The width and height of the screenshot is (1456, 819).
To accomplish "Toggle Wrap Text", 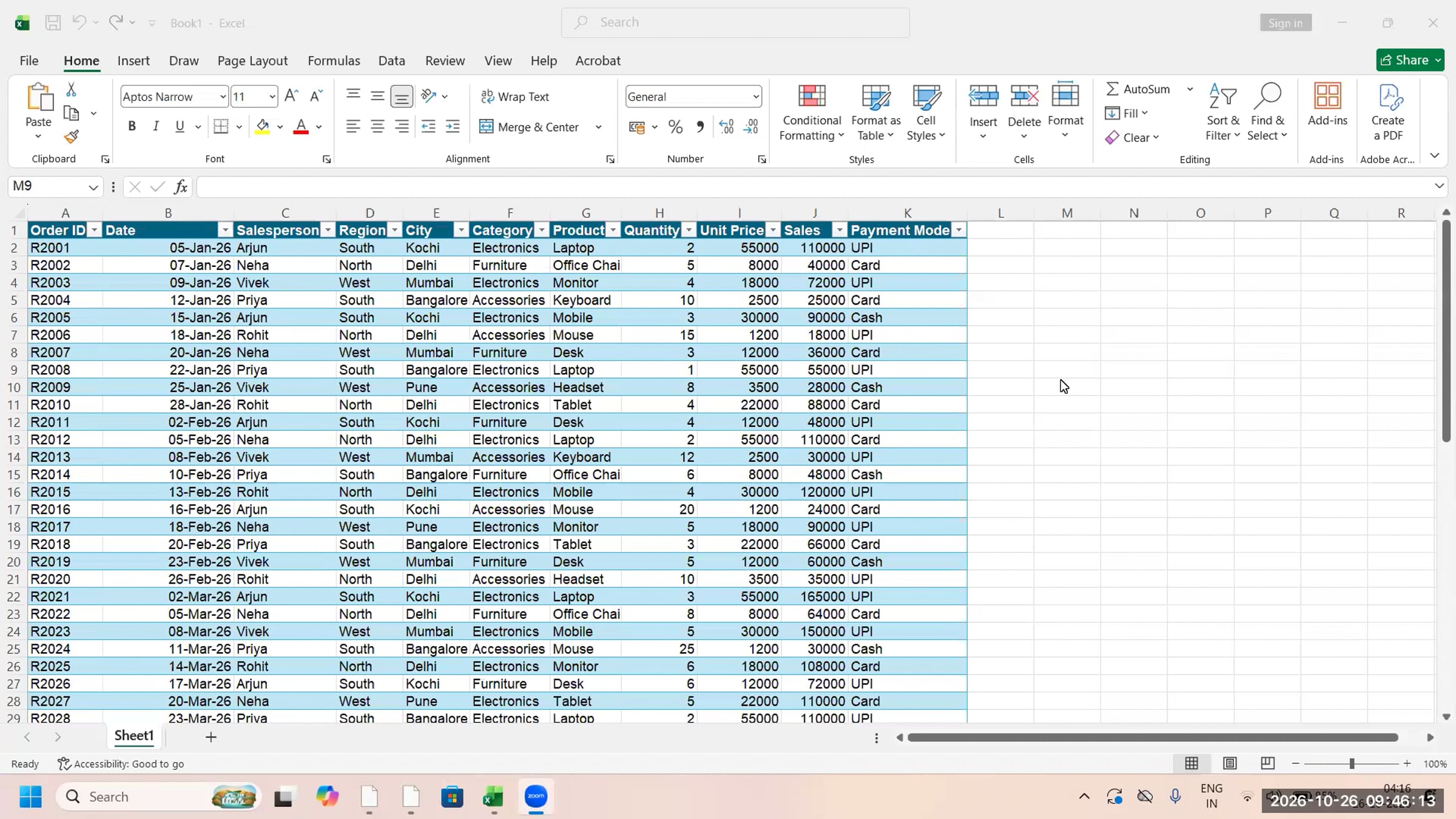I will [x=514, y=96].
